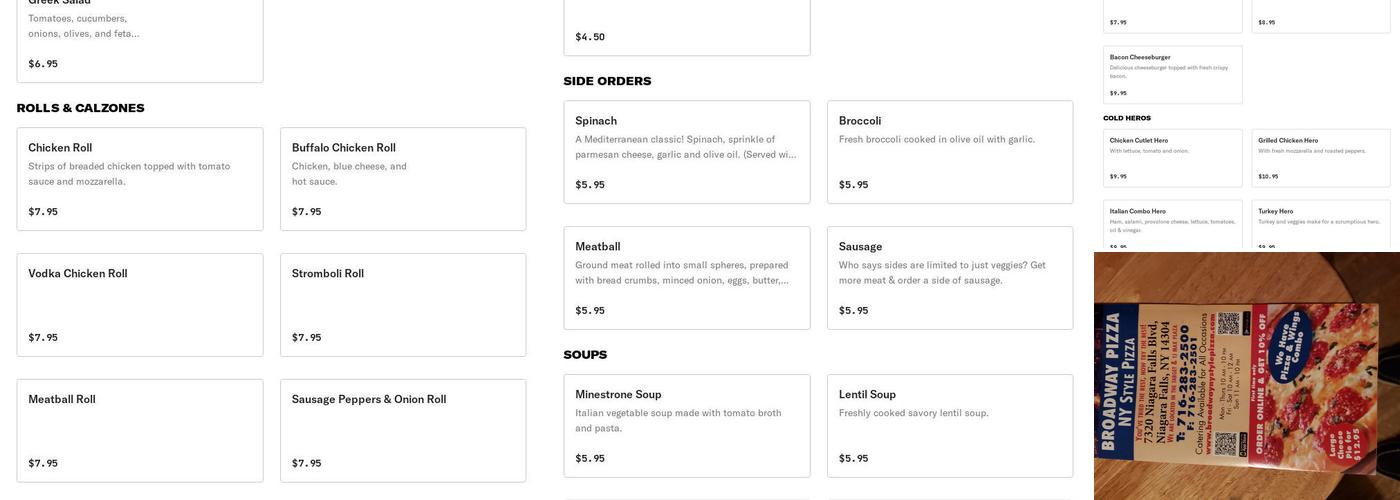Choose the Stromboli Roll item
Image resolution: width=1400 pixels, height=500 pixels.
click(x=403, y=304)
